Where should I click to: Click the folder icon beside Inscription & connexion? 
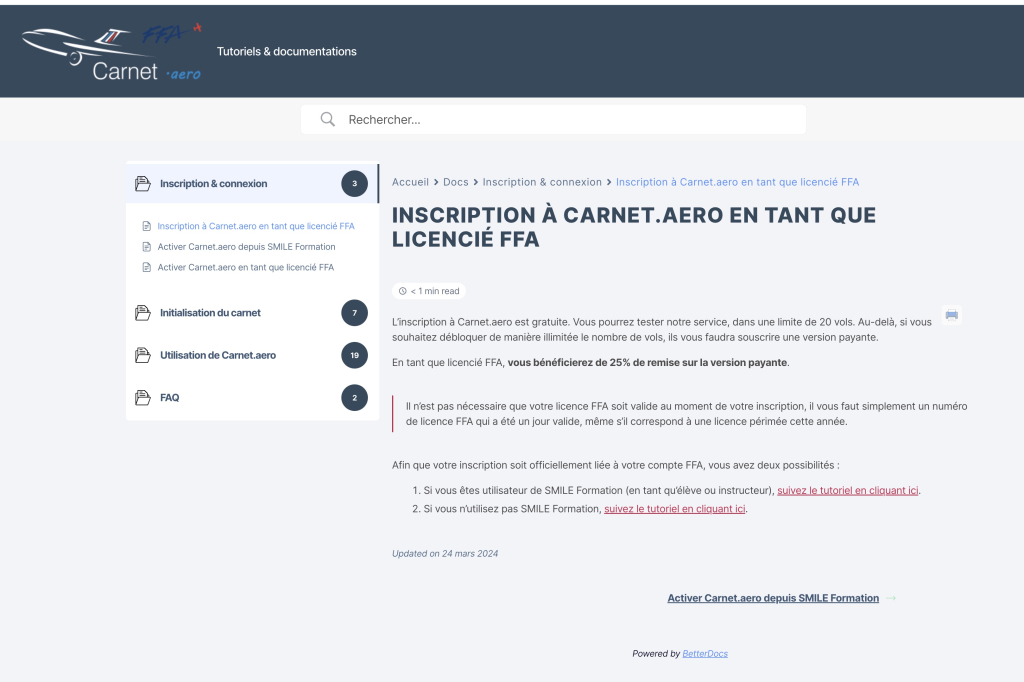coord(143,184)
